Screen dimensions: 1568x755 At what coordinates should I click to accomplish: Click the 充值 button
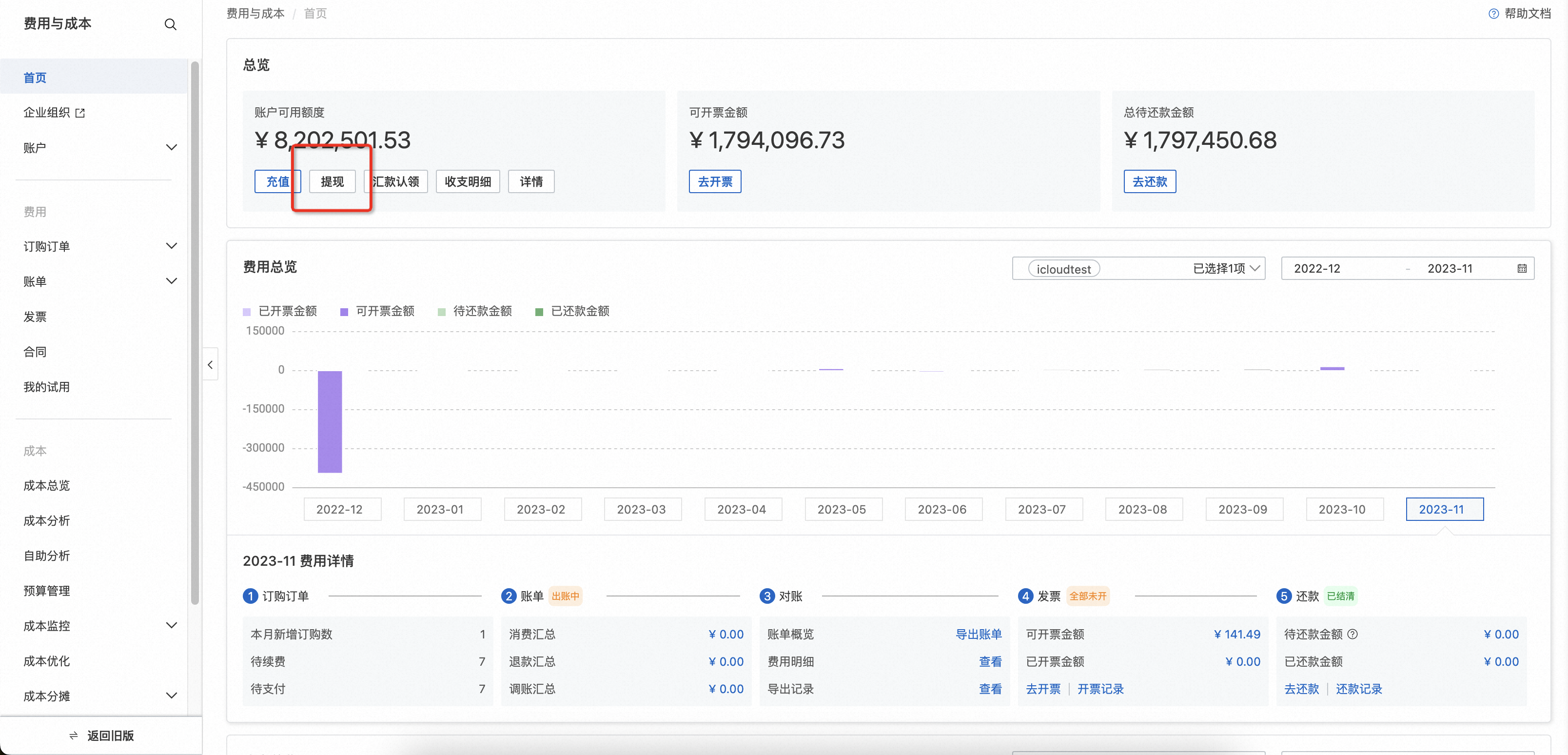(x=277, y=181)
